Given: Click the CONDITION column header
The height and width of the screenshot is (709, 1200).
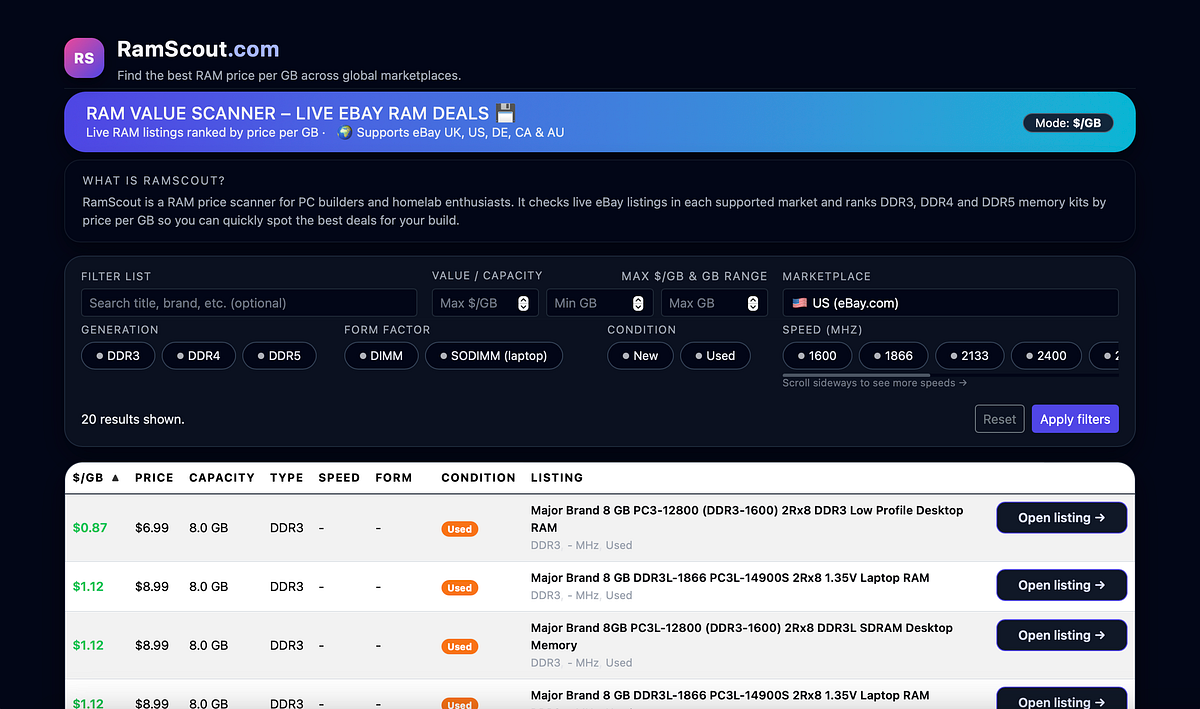Looking at the screenshot, I should coord(478,478).
